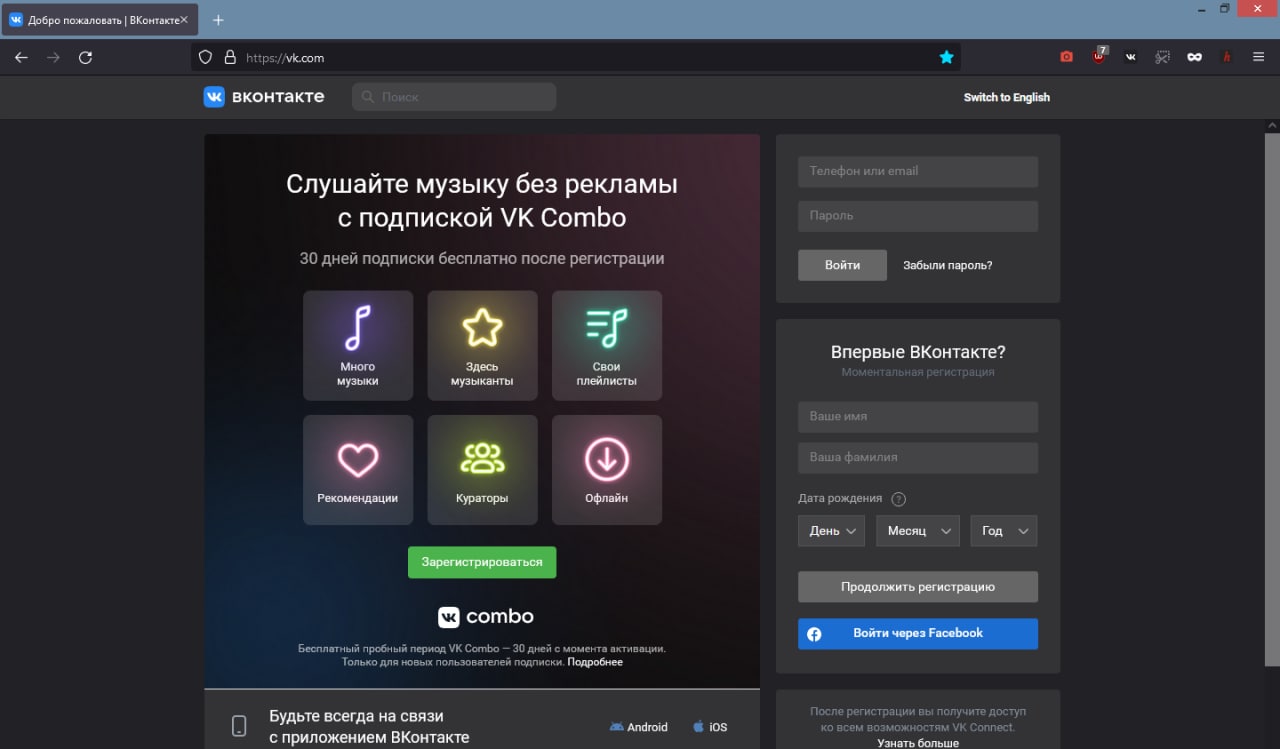Image resolution: width=1280 pixels, height=749 pixels.
Task: Click the 'Много музыки' note tile
Action: (x=358, y=345)
